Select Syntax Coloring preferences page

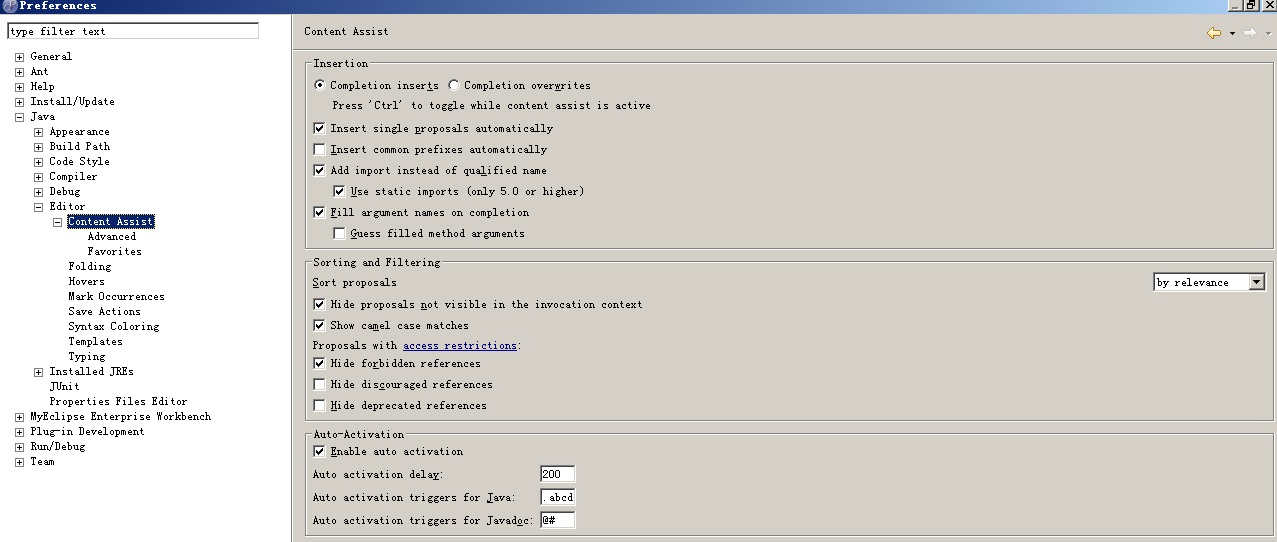coord(113,326)
